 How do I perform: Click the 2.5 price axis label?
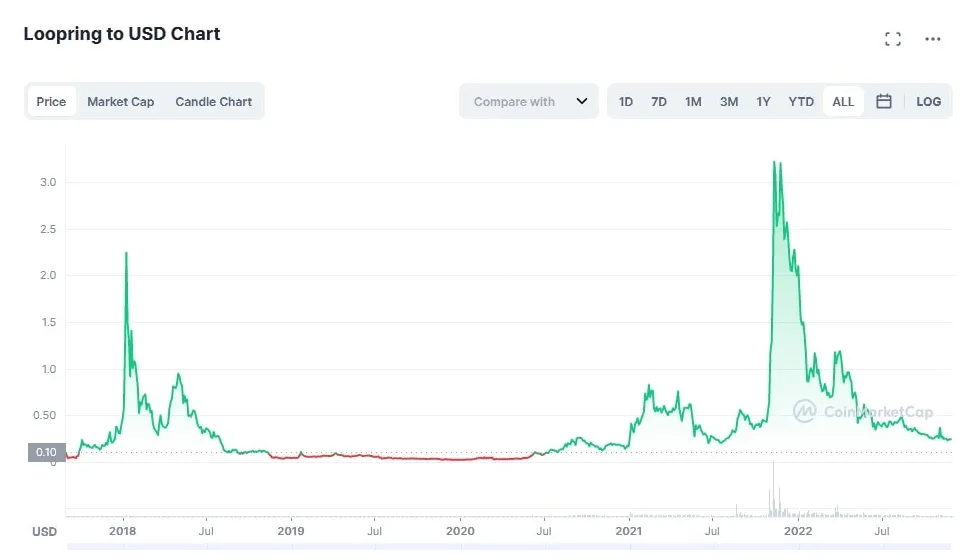[48, 229]
